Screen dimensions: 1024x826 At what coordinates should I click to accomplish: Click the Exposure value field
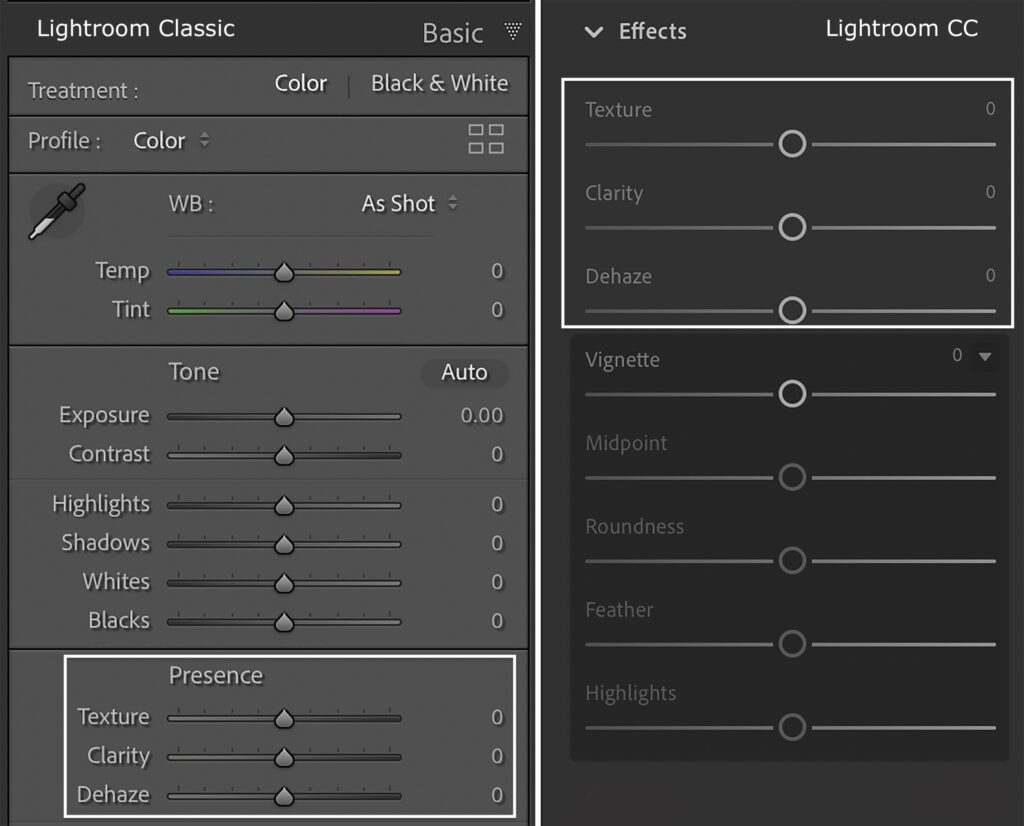tap(481, 416)
